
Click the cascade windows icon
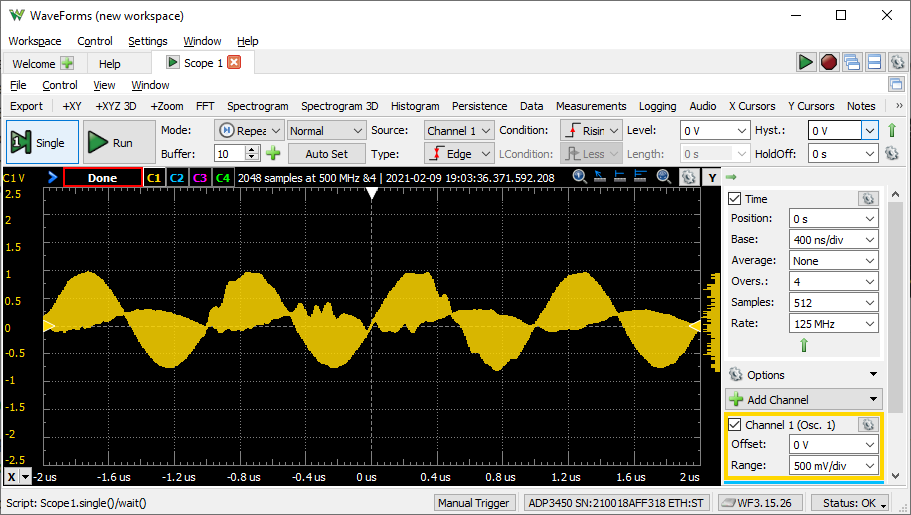pos(852,62)
